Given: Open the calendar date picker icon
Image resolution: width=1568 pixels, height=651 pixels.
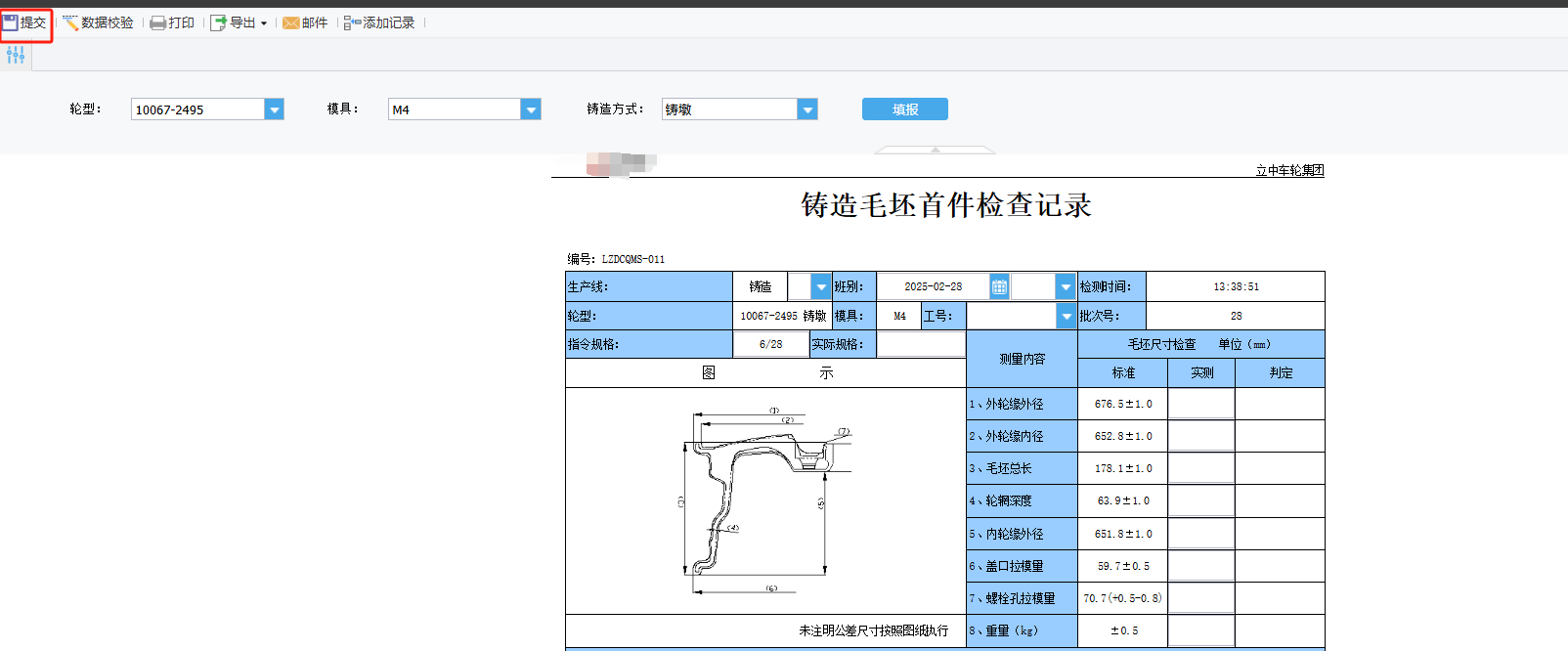Looking at the screenshot, I should (999, 286).
